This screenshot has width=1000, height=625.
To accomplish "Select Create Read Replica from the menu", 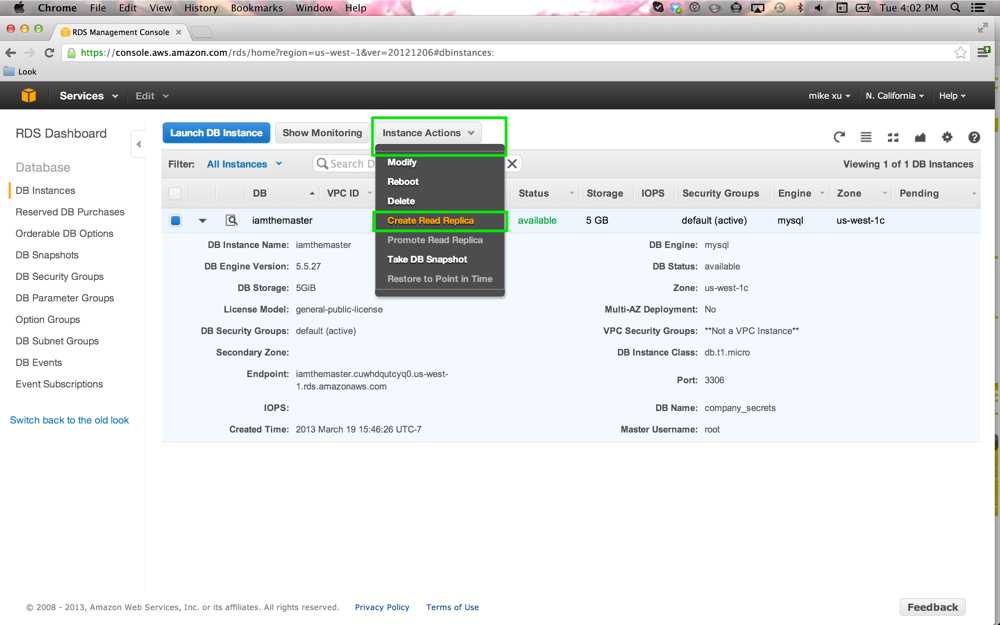I will 431,220.
